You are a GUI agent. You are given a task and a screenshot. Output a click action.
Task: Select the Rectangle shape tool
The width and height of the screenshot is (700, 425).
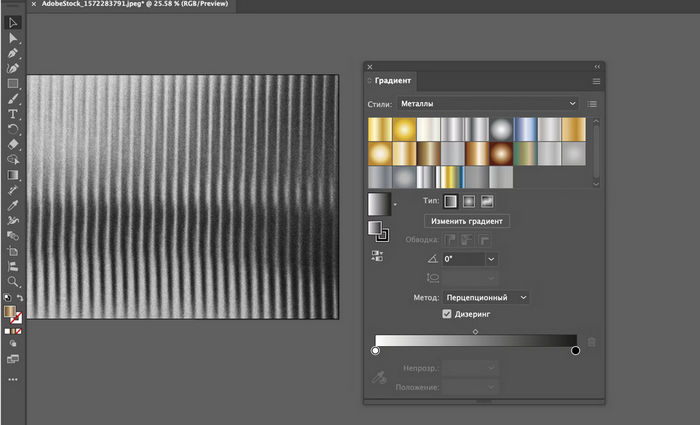13,83
